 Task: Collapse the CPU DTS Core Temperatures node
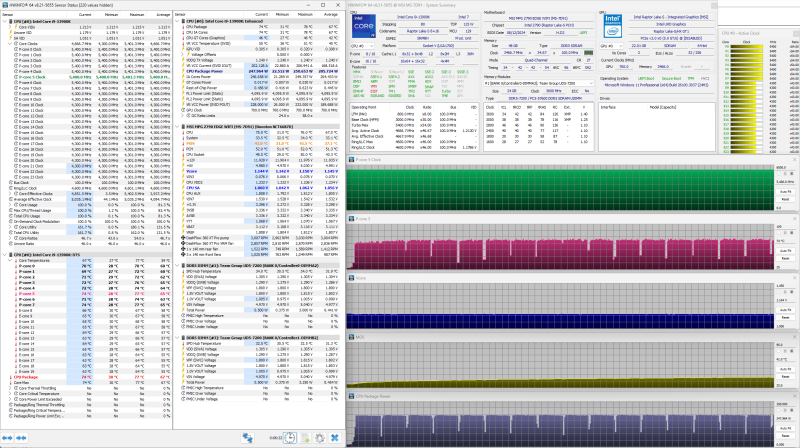pos(10,260)
